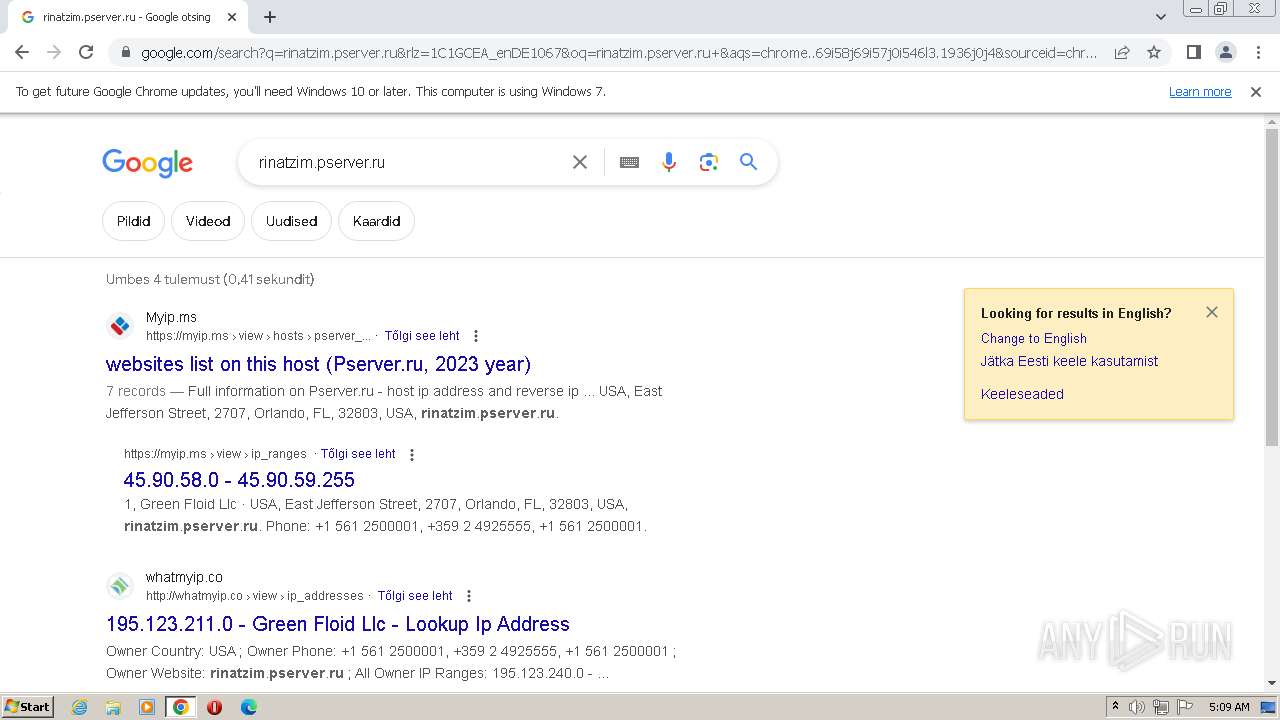
Task: Switch to Pildid results filter
Action: (x=133, y=221)
